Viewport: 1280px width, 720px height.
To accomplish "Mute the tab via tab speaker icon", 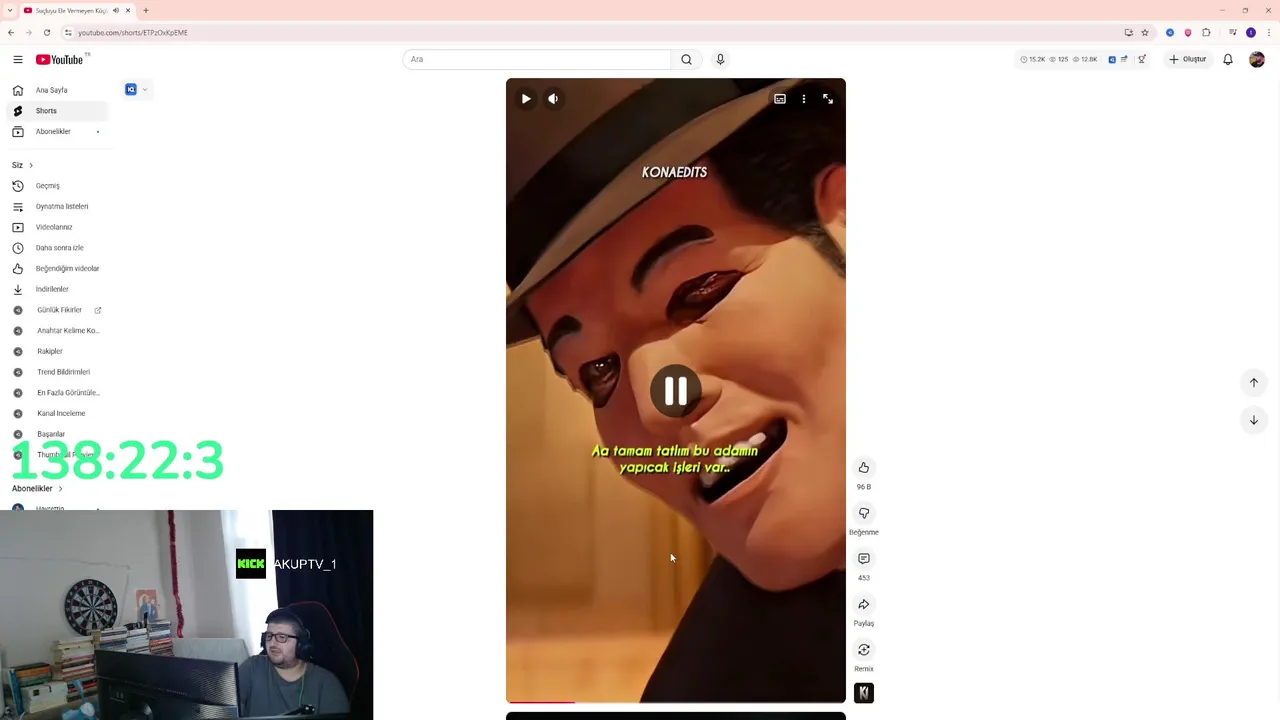I will click(x=116, y=10).
